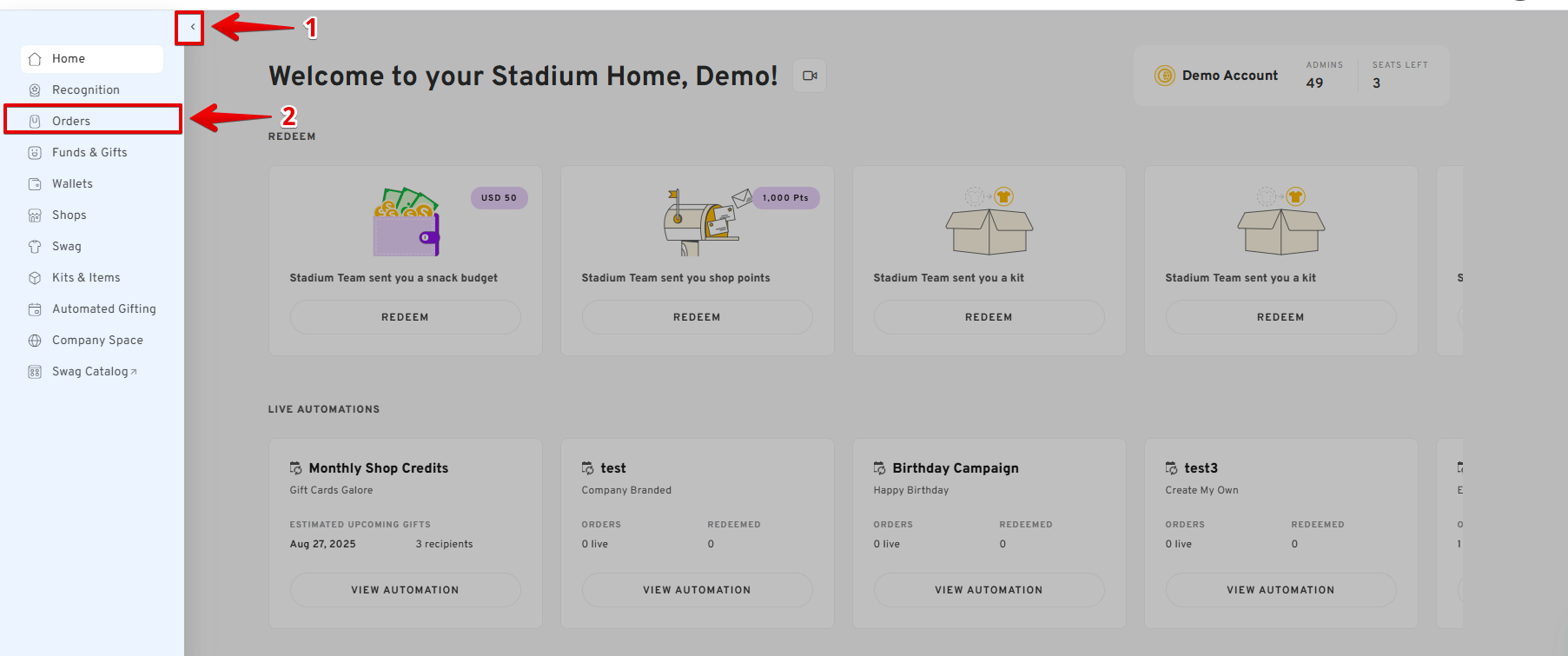Click the Swag t-shirt icon
The width and height of the screenshot is (1568, 656).
tap(35, 247)
